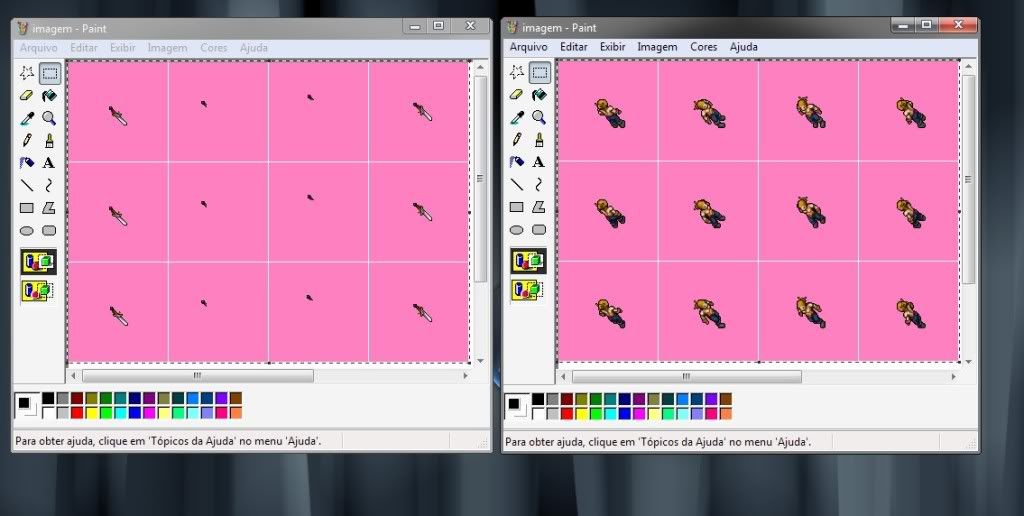Open the Ajuda menu in left Paint window
Image resolution: width=1024 pixels, height=516 pixels.
point(253,48)
